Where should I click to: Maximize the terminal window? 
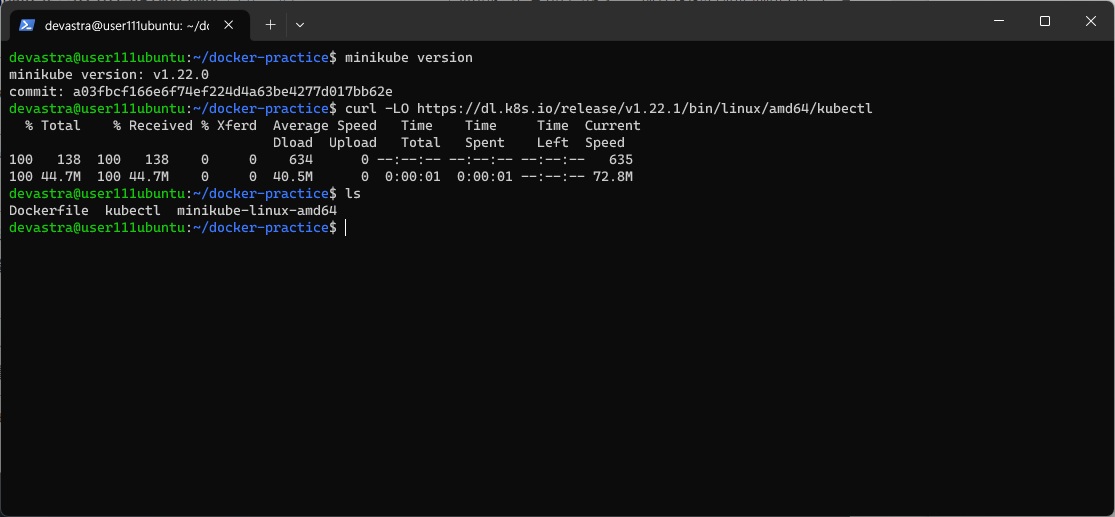pyautogui.click(x=1045, y=21)
